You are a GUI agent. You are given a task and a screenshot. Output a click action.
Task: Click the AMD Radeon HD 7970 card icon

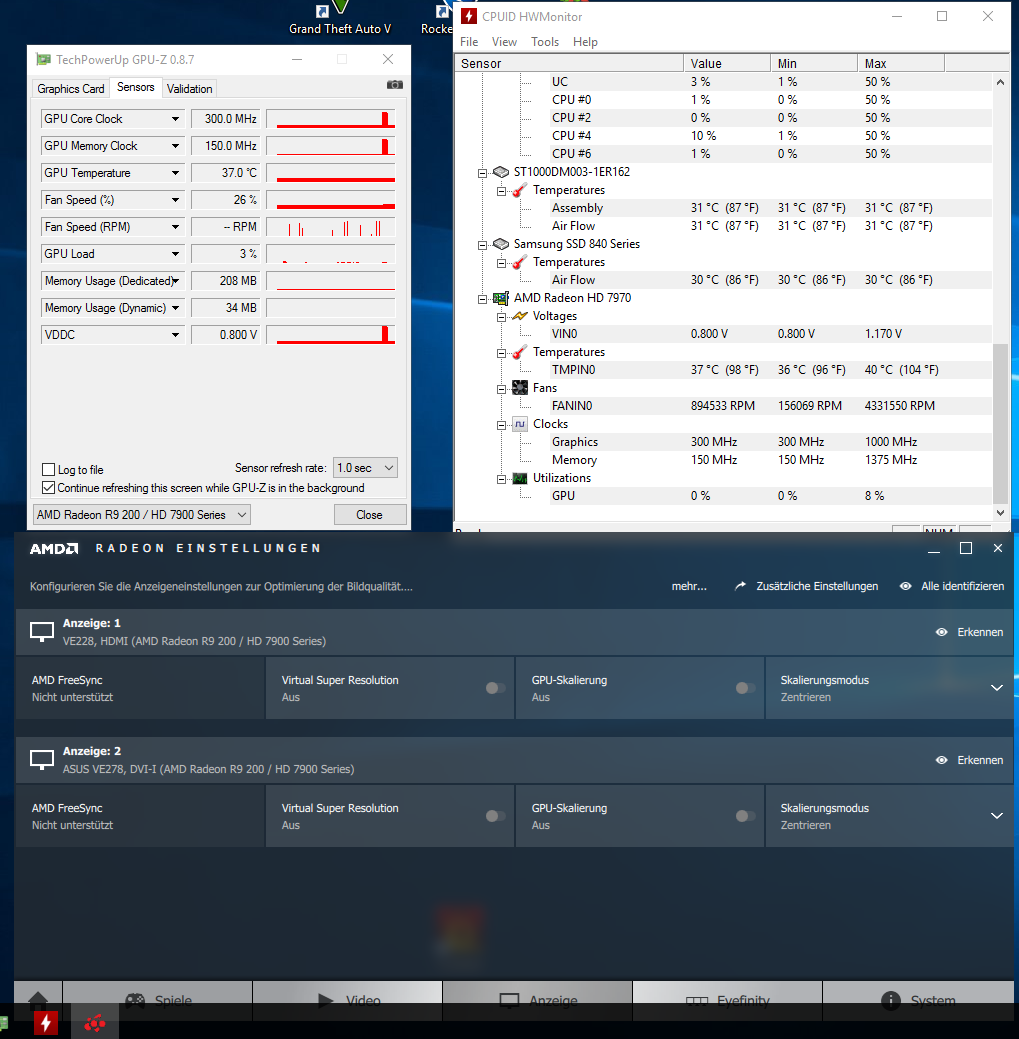(x=501, y=298)
